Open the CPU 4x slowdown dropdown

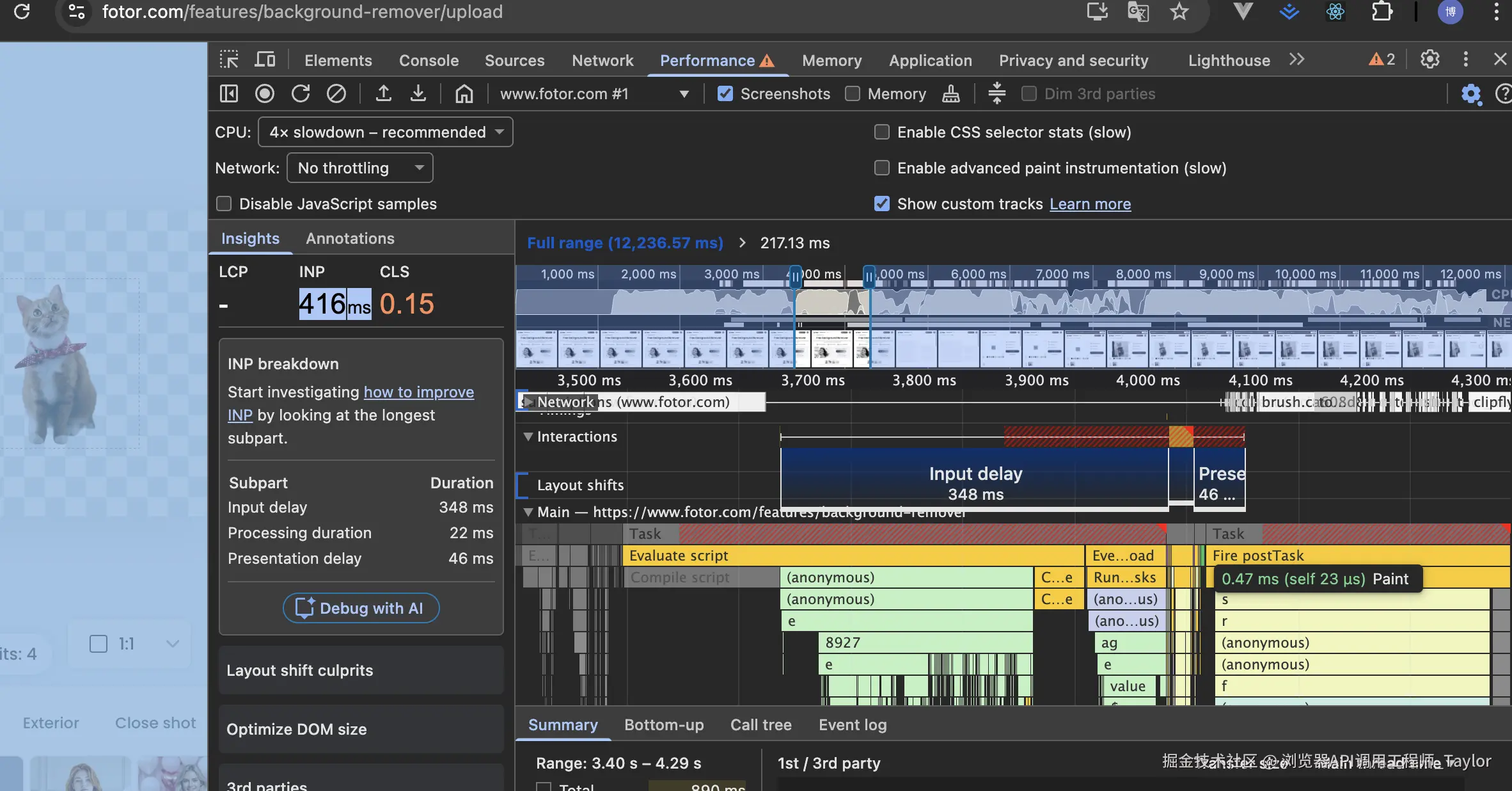click(x=386, y=132)
